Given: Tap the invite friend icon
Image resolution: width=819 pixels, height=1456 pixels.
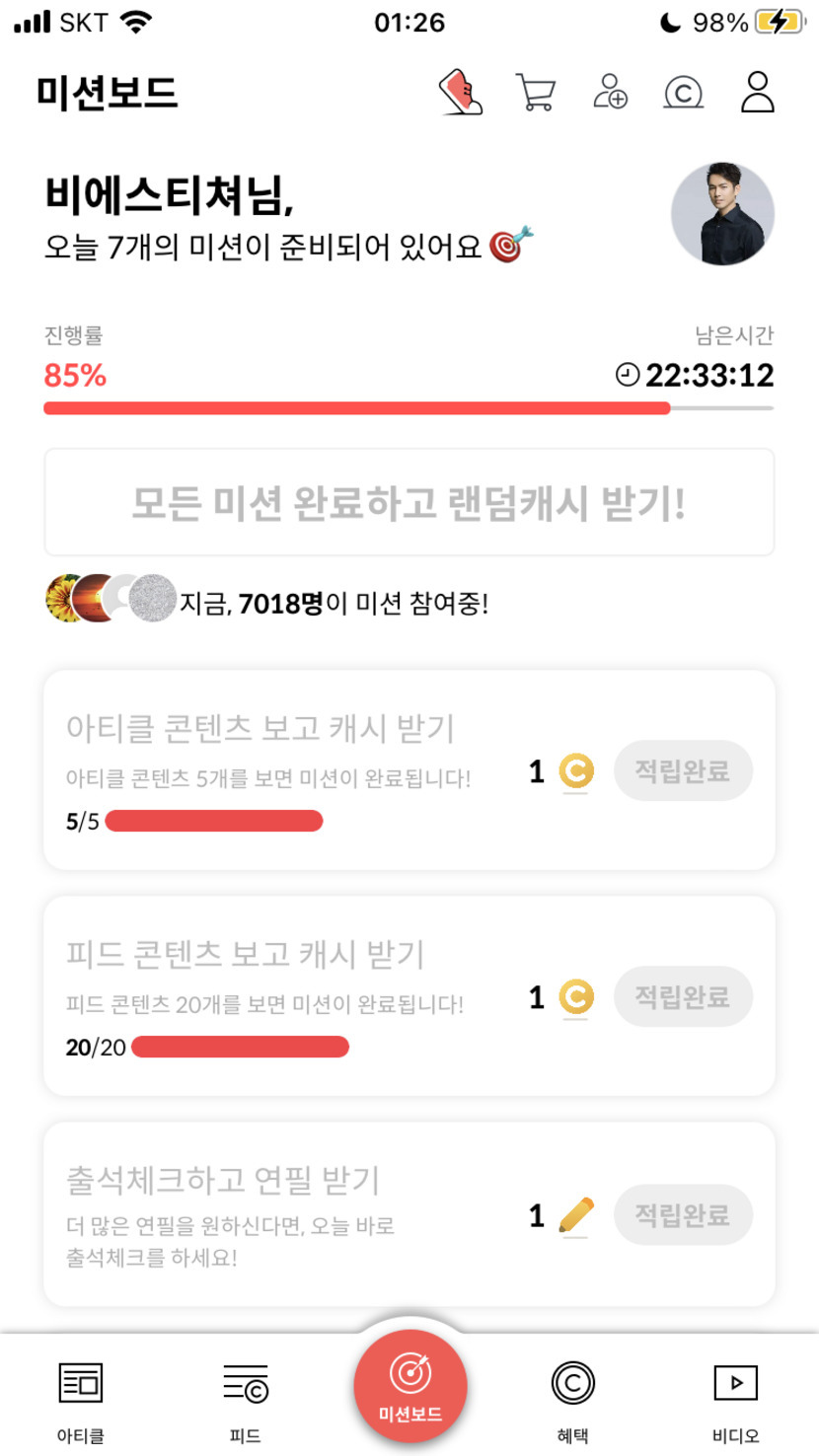Looking at the screenshot, I should pyautogui.click(x=611, y=93).
